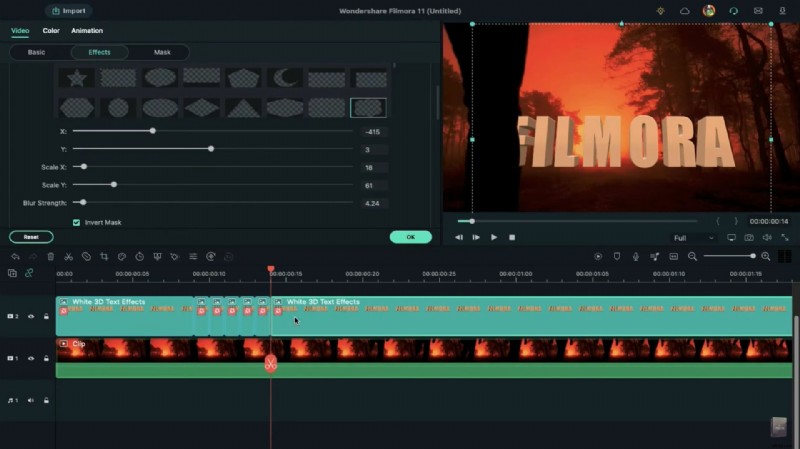Click the download icon in title bar
This screenshot has height=449, width=800.
782,11
